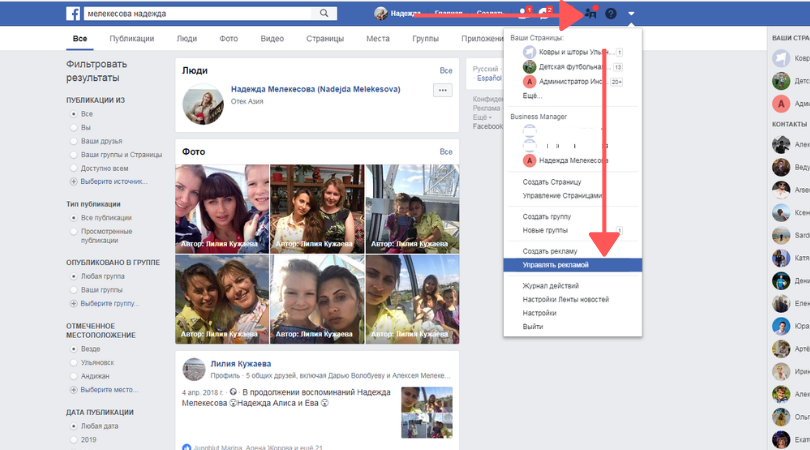This screenshot has width=810, height=450.
Task: Select the Любая группа radio button
Action: point(73,276)
